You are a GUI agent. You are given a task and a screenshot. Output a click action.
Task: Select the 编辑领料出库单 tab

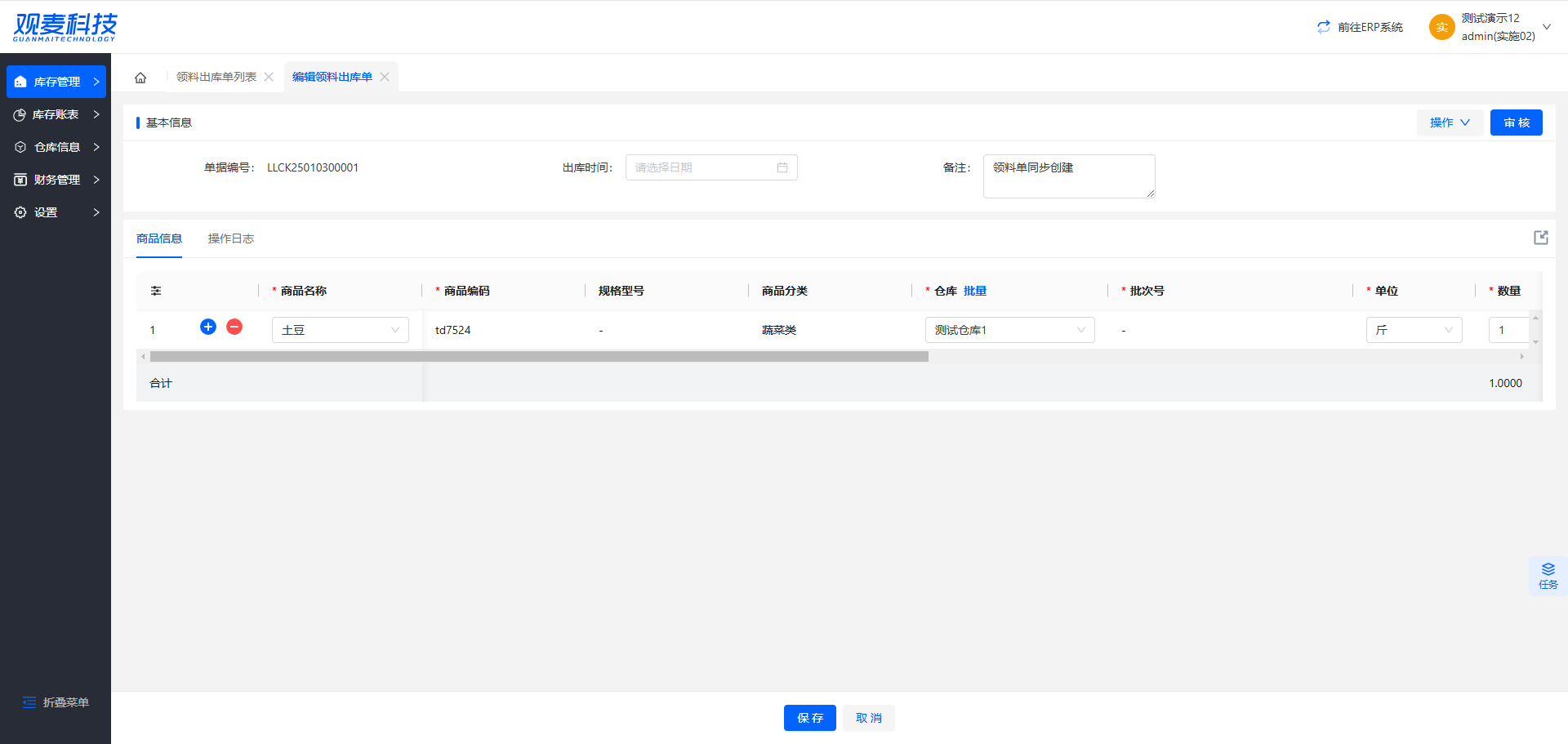pos(332,77)
